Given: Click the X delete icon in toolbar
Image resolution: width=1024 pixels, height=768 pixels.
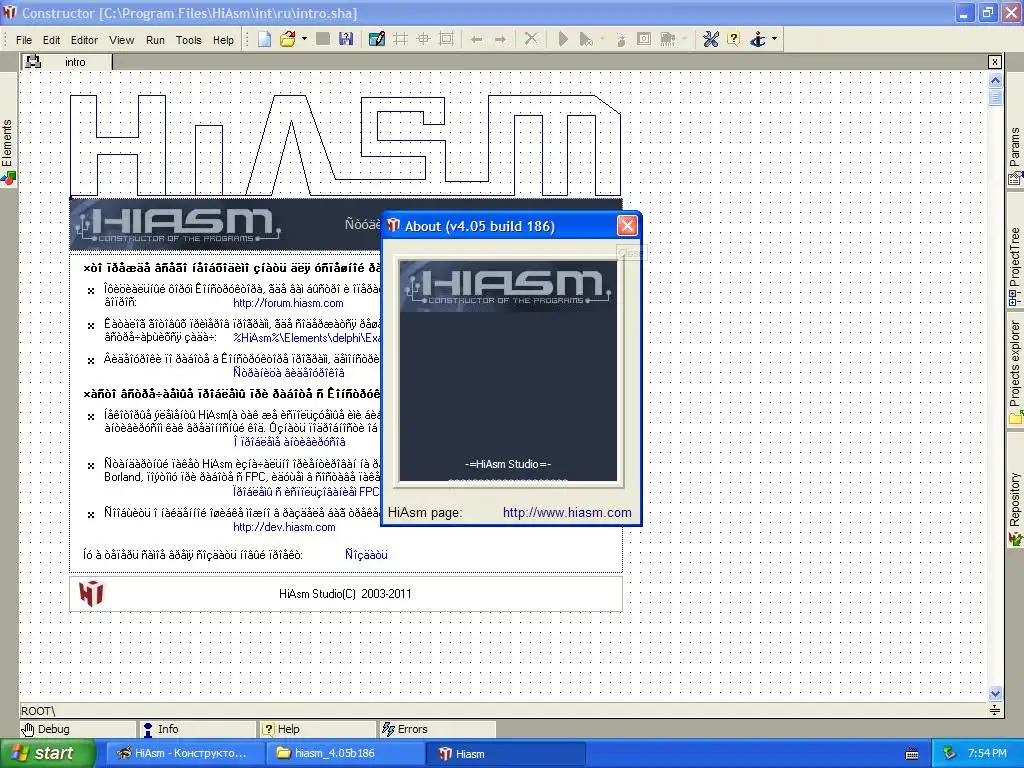Looking at the screenshot, I should [532, 39].
